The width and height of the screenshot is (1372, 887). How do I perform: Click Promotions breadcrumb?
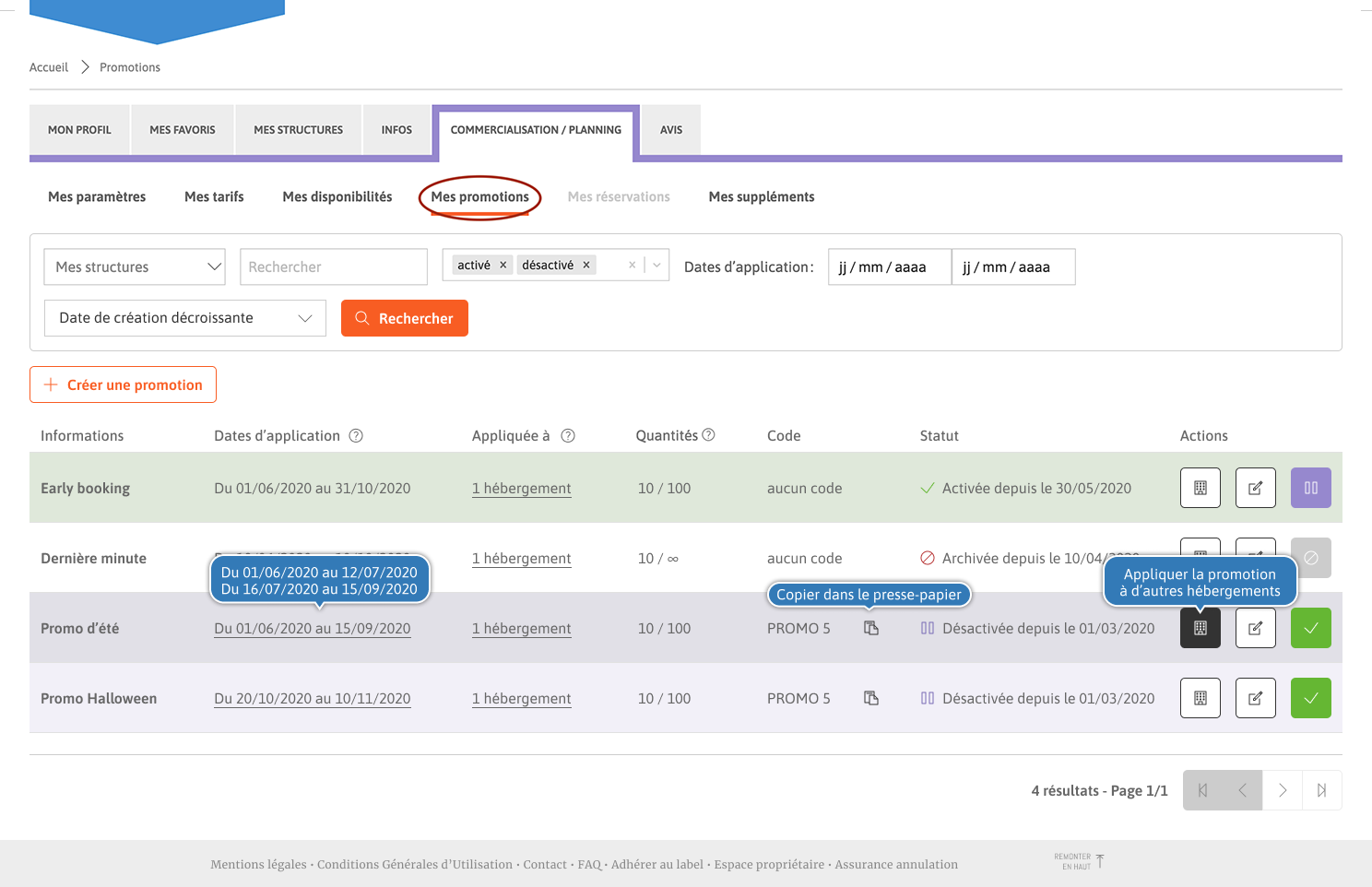point(130,67)
